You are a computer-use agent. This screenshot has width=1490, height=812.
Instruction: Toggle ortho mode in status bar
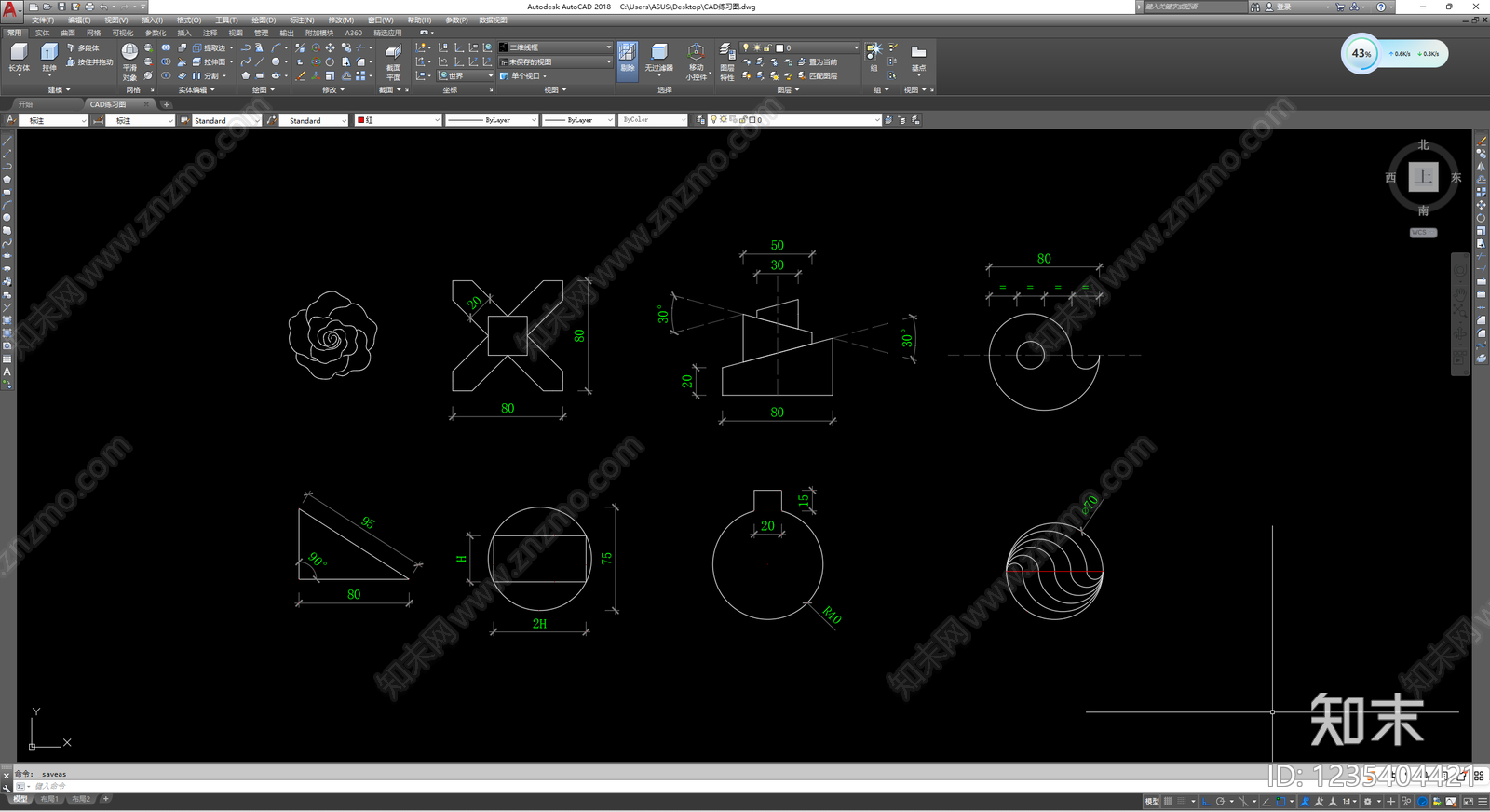click(1207, 802)
